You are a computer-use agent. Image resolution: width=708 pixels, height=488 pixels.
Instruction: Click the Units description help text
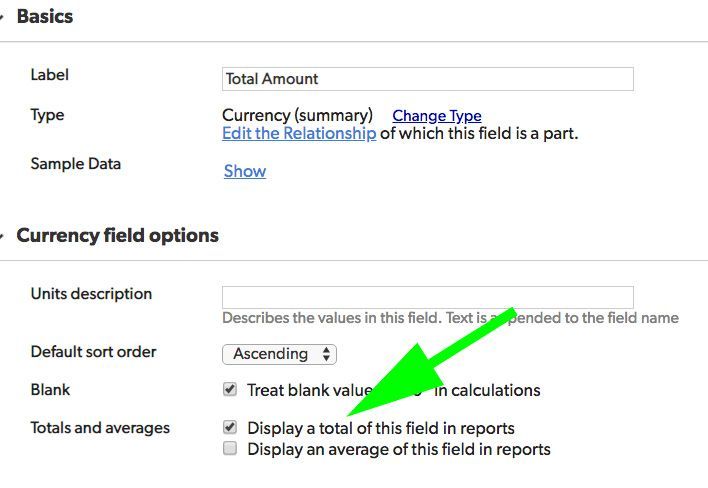pyautogui.click(x=451, y=318)
